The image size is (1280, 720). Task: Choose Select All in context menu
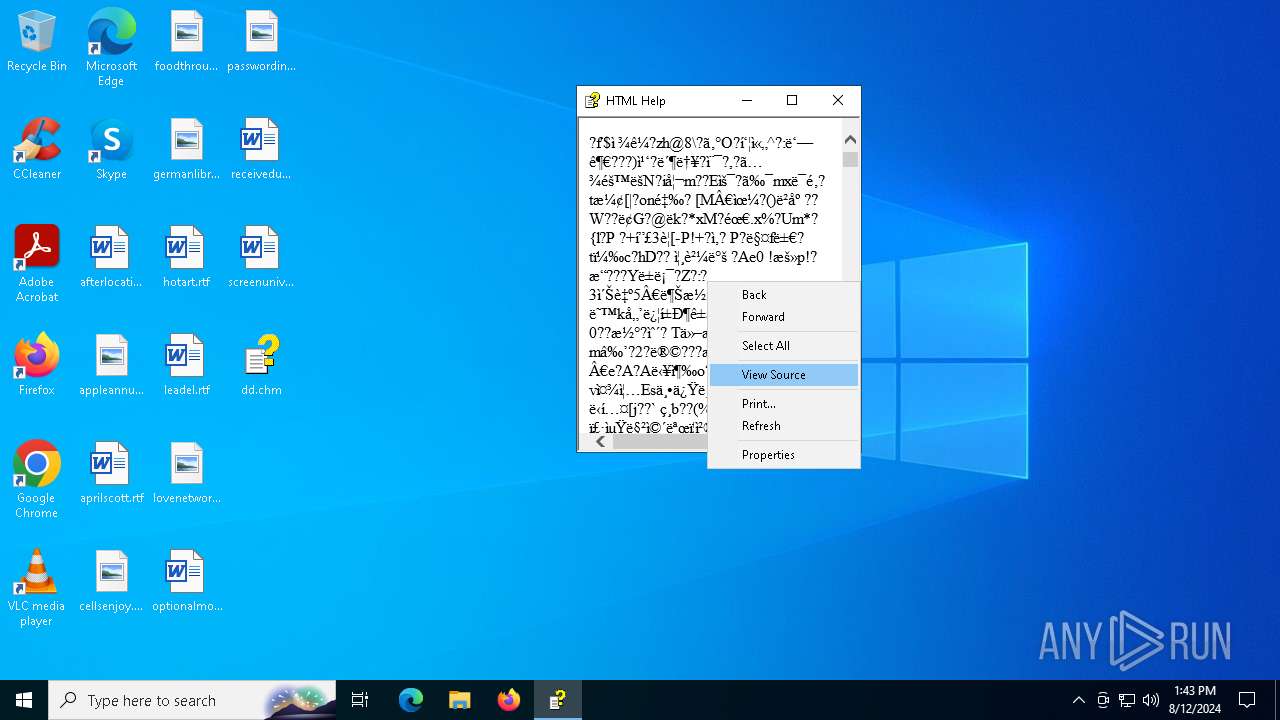[783, 346]
